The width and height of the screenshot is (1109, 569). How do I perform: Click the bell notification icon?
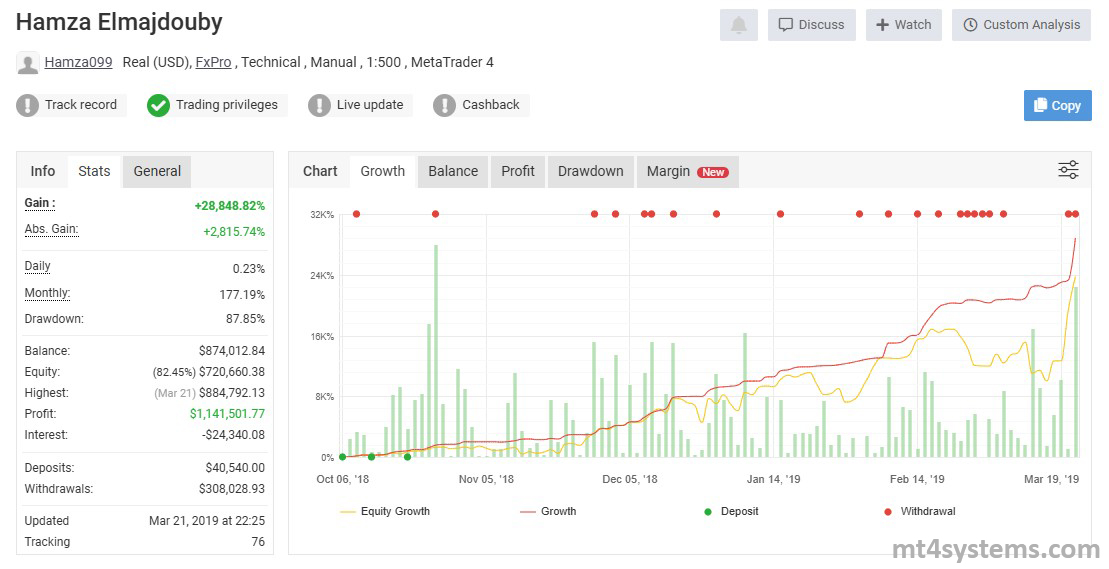738,25
